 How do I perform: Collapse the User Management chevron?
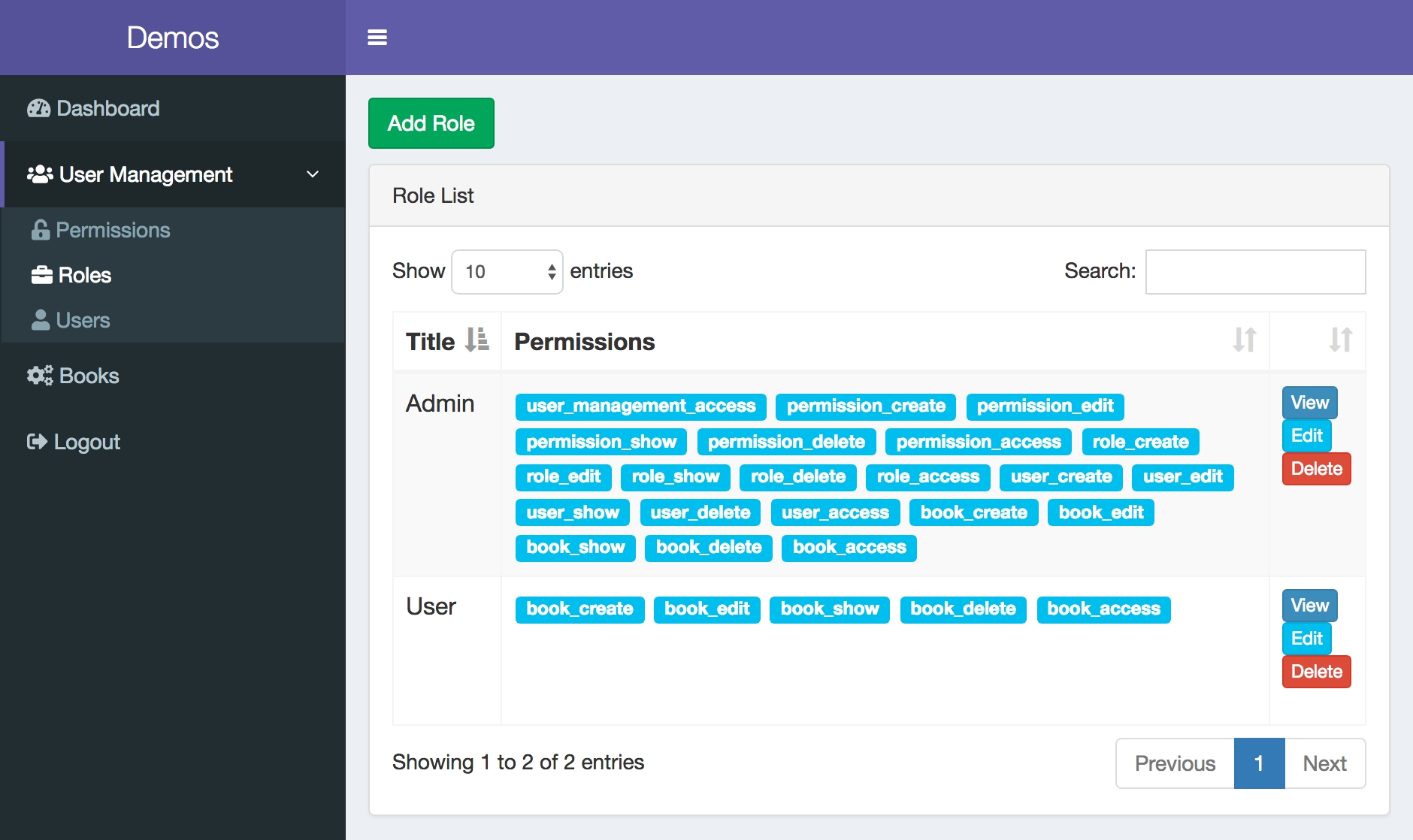point(313,174)
